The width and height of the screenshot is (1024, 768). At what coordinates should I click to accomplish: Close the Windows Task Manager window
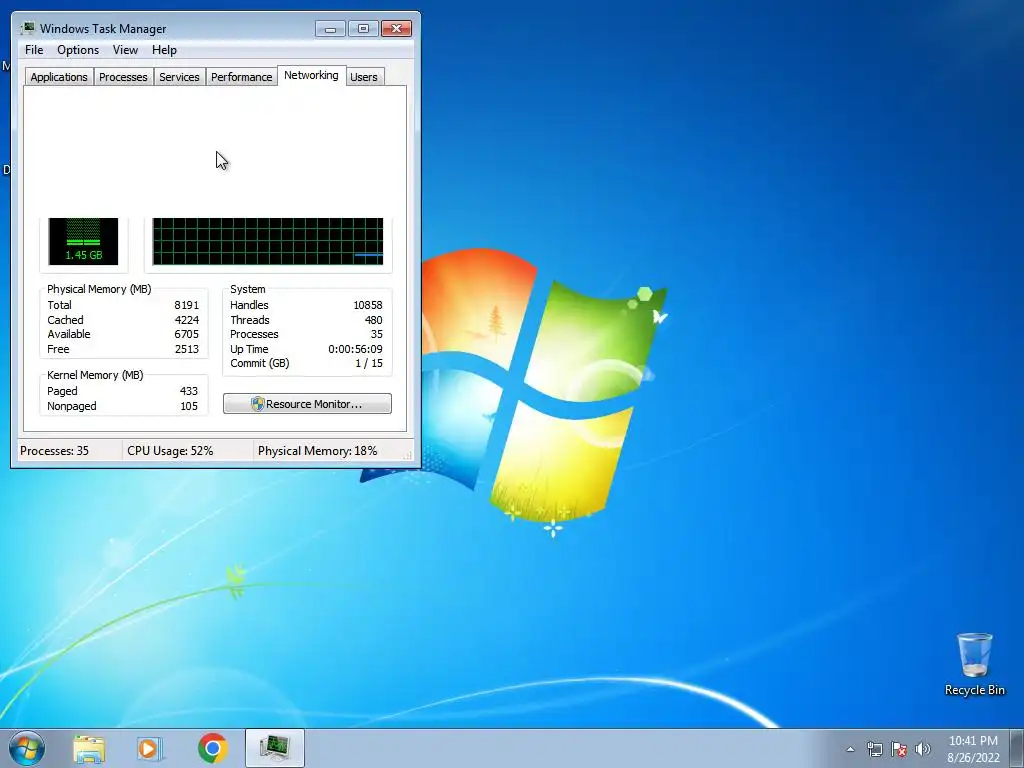click(x=396, y=28)
